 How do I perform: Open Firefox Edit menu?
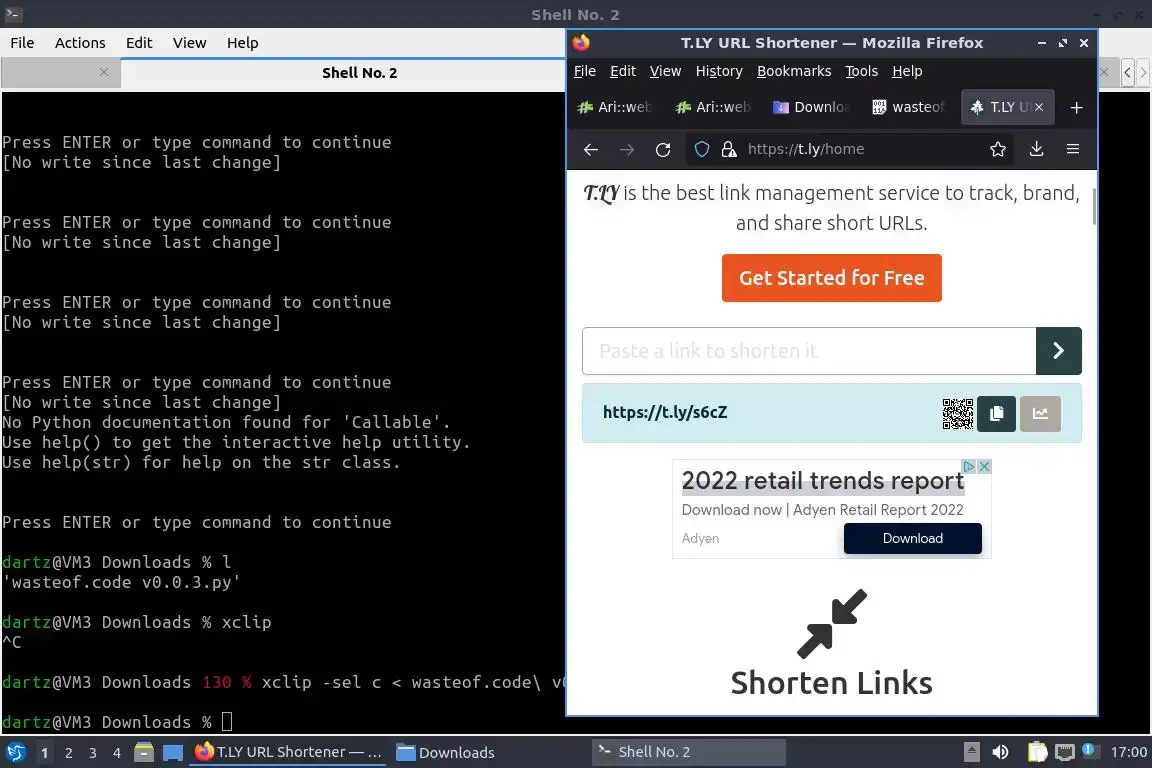[622, 71]
